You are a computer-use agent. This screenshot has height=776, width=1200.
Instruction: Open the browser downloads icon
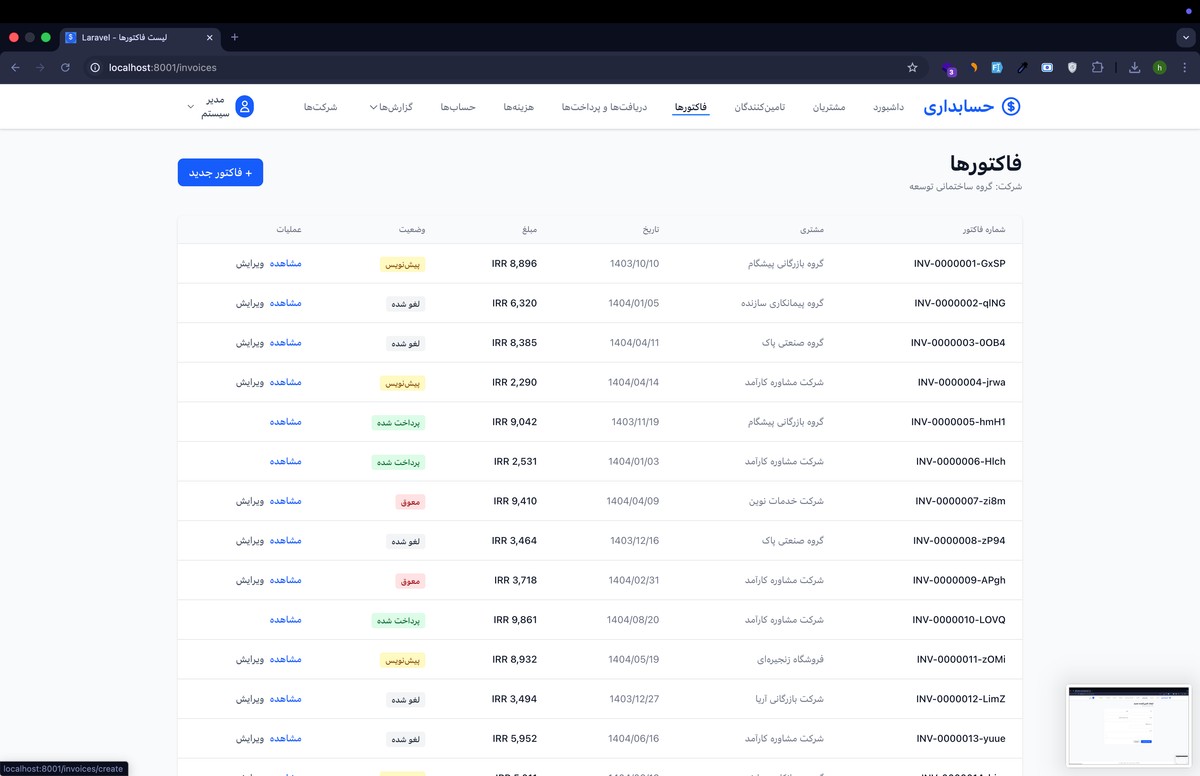click(x=1134, y=68)
